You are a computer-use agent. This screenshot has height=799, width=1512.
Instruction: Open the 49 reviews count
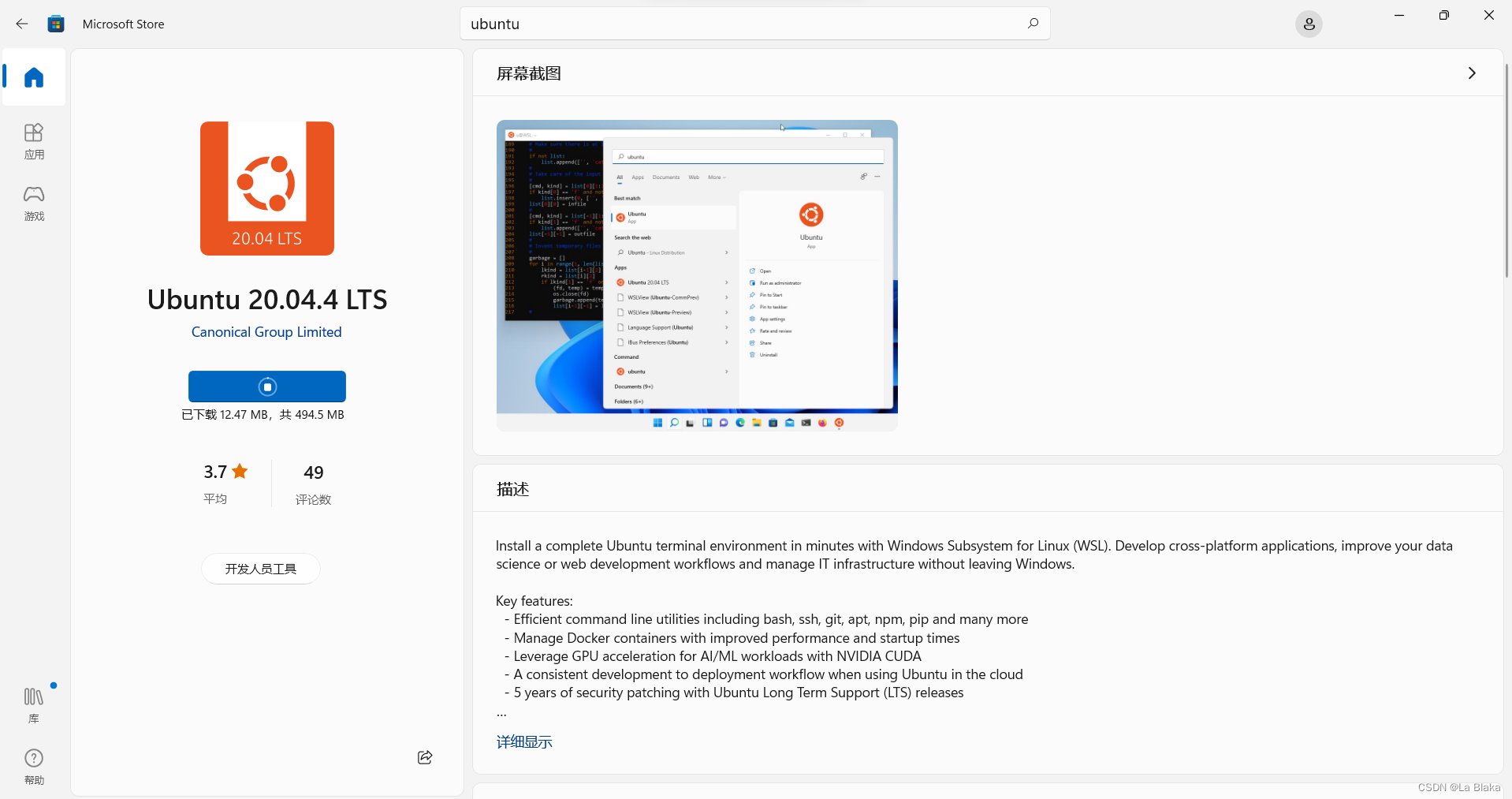[312, 472]
